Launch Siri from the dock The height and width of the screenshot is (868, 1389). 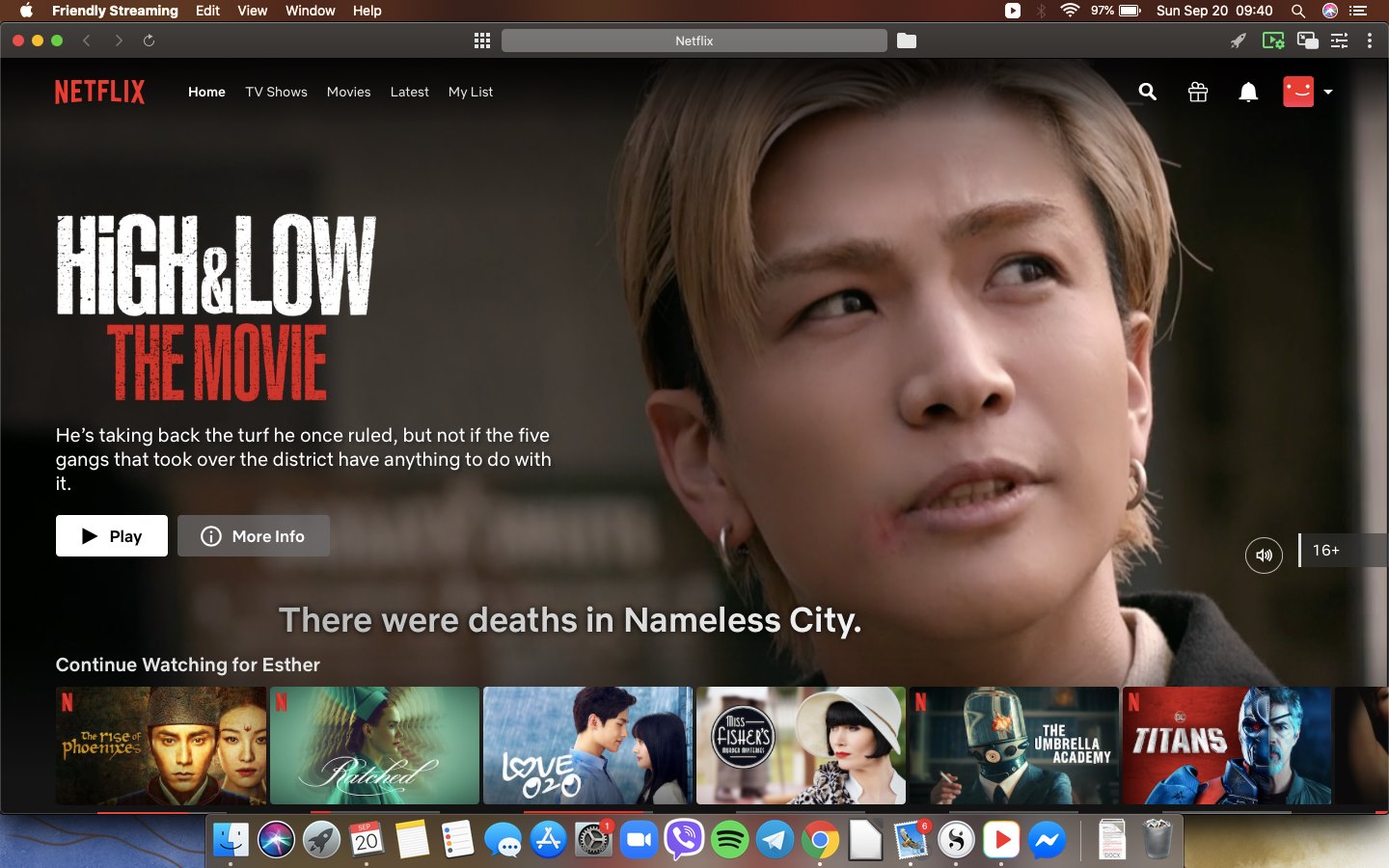click(276, 840)
